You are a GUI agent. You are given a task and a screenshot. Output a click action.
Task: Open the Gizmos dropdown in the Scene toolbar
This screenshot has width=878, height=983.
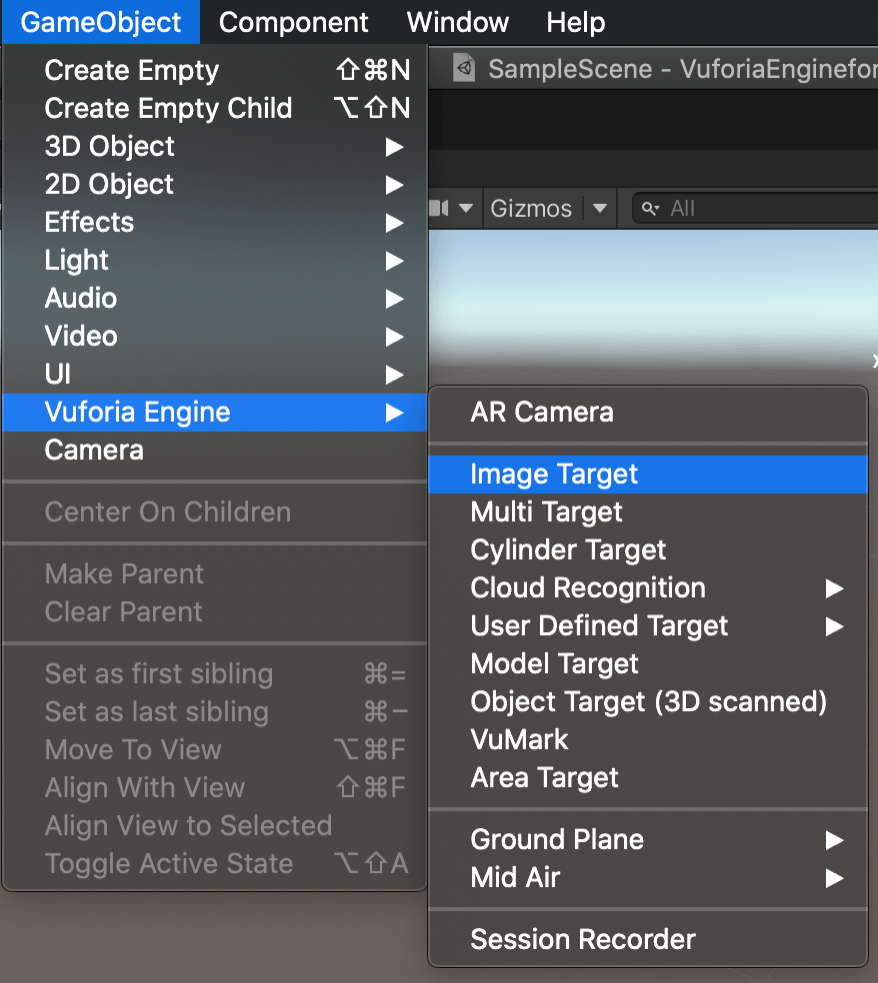click(534, 208)
